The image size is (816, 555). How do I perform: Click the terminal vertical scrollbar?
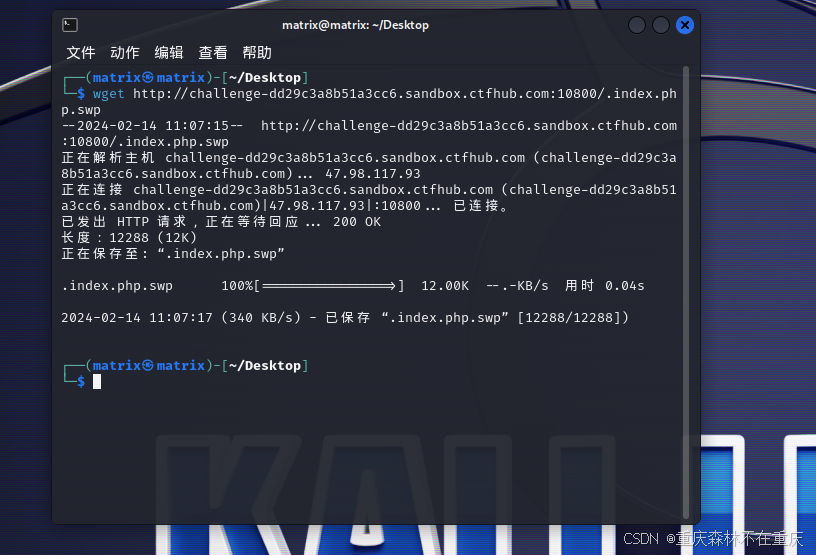pyautogui.click(x=686, y=293)
